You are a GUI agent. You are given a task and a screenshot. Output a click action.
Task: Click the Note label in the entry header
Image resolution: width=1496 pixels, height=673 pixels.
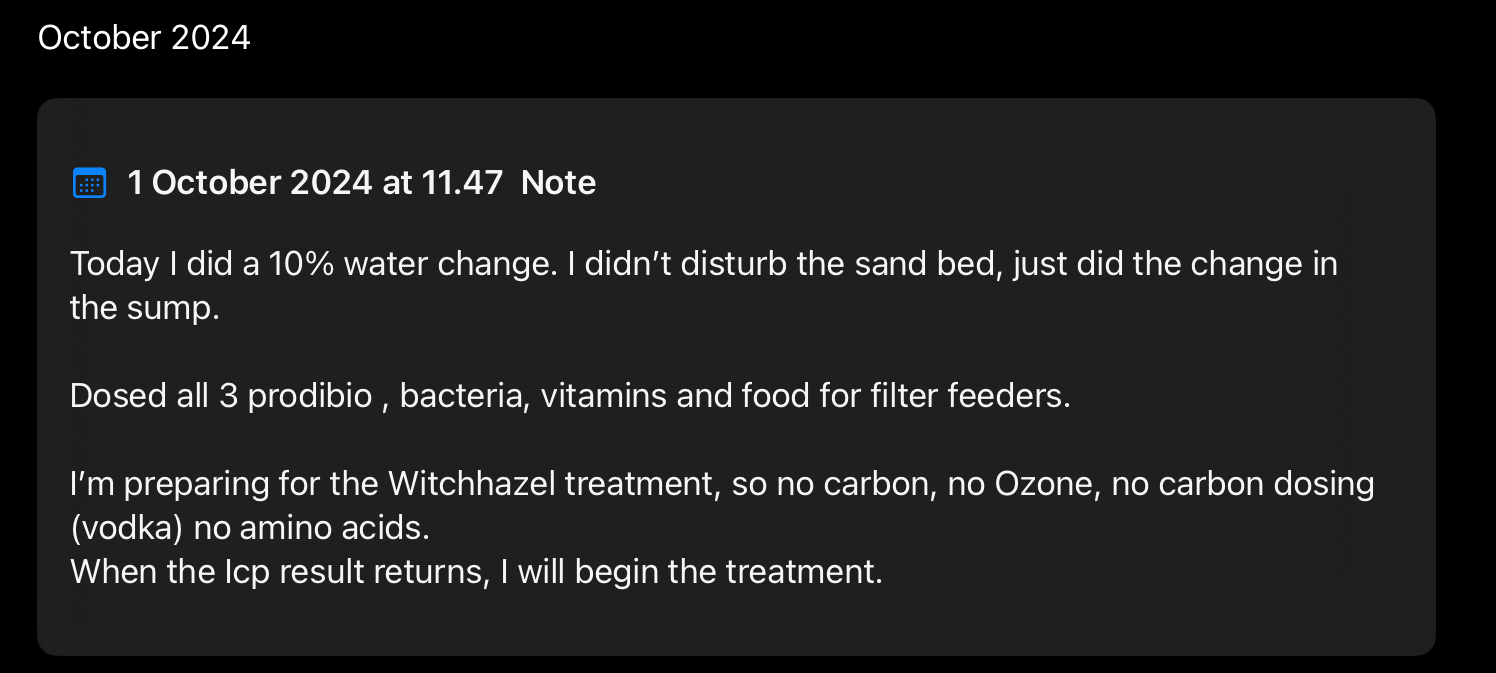point(558,183)
